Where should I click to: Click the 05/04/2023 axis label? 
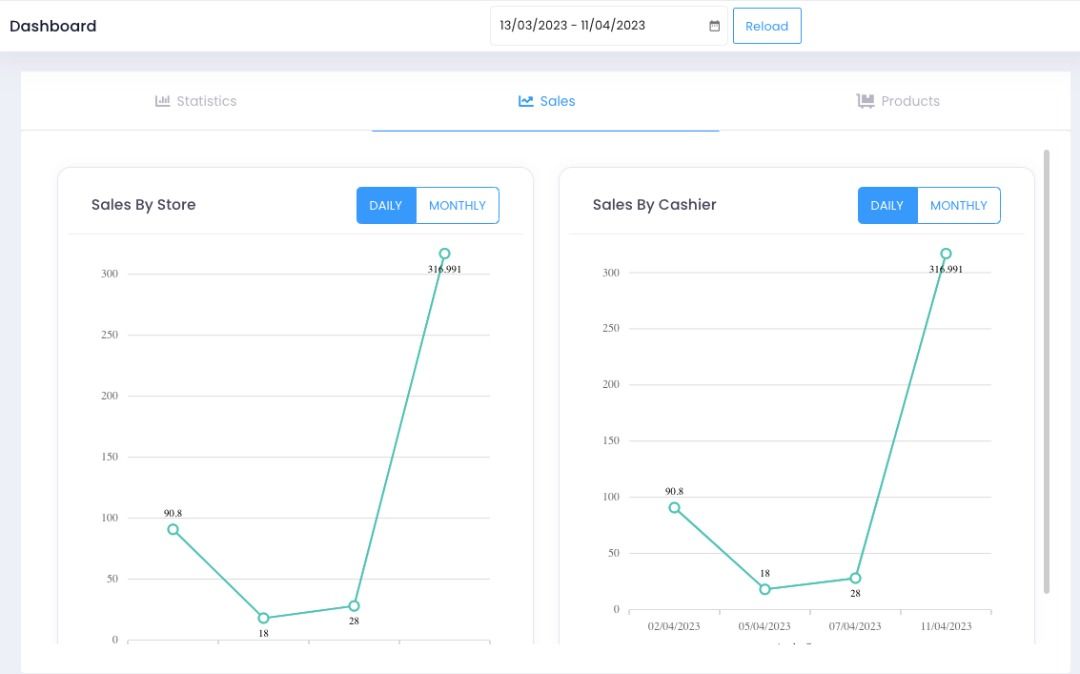(x=765, y=626)
